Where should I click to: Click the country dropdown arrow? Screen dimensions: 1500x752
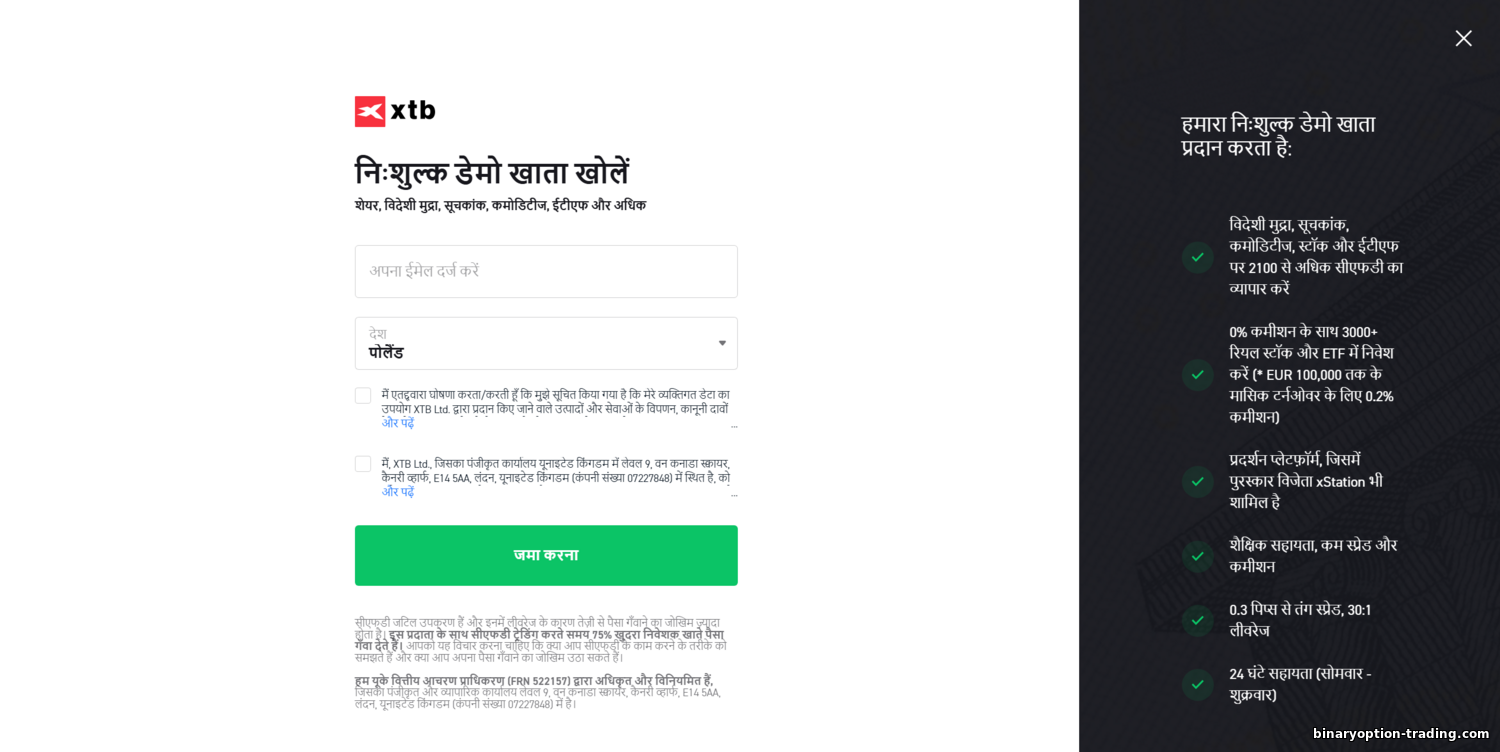coord(722,343)
